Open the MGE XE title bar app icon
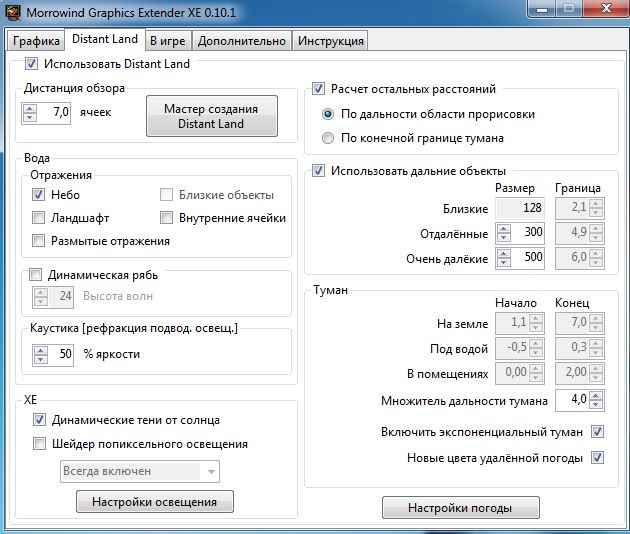Screen dimensions: 630x534 (13, 12)
